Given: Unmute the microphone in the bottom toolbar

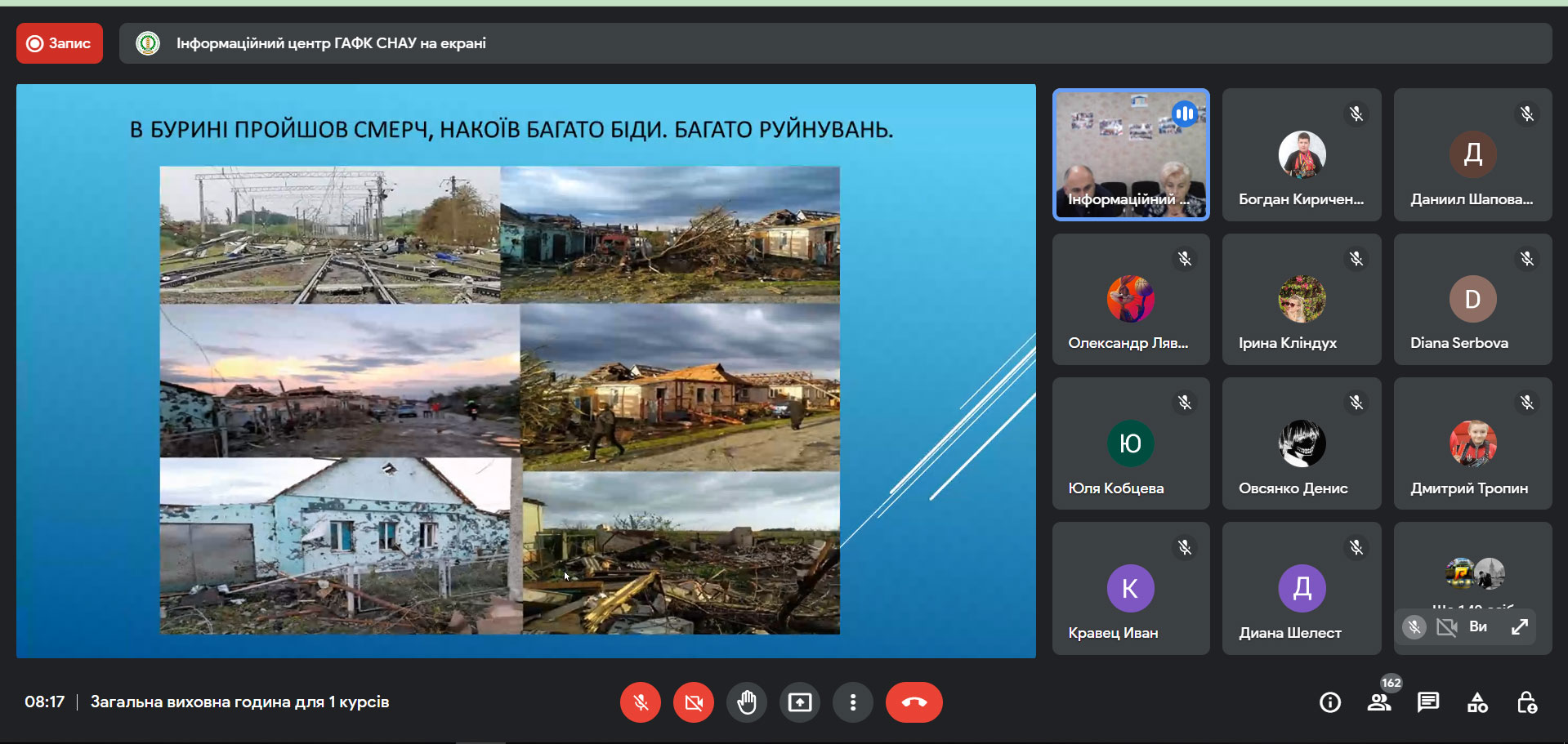Looking at the screenshot, I should [x=641, y=702].
